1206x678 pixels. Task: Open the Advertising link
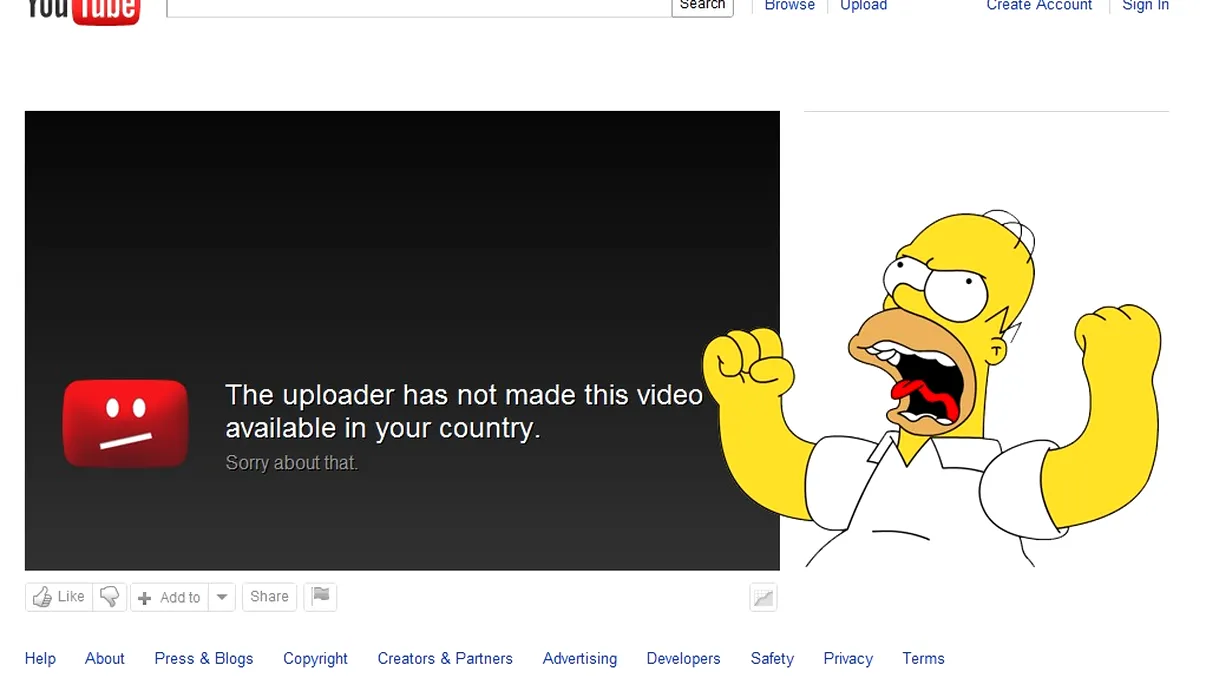click(580, 658)
